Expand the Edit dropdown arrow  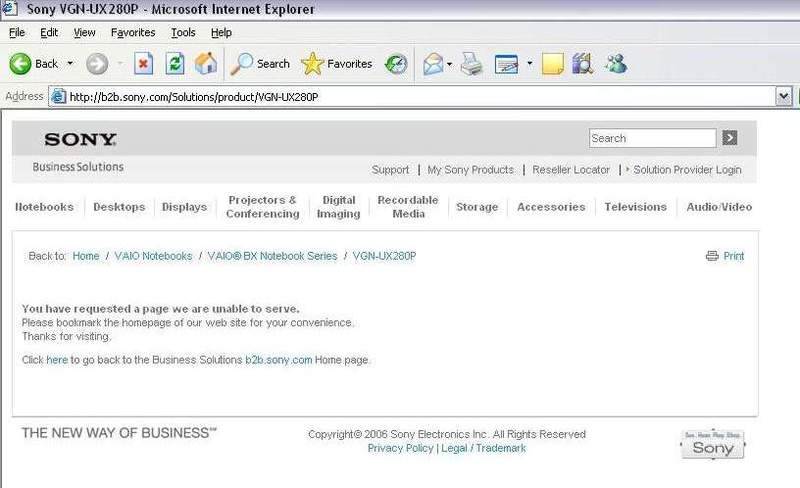(x=530, y=64)
